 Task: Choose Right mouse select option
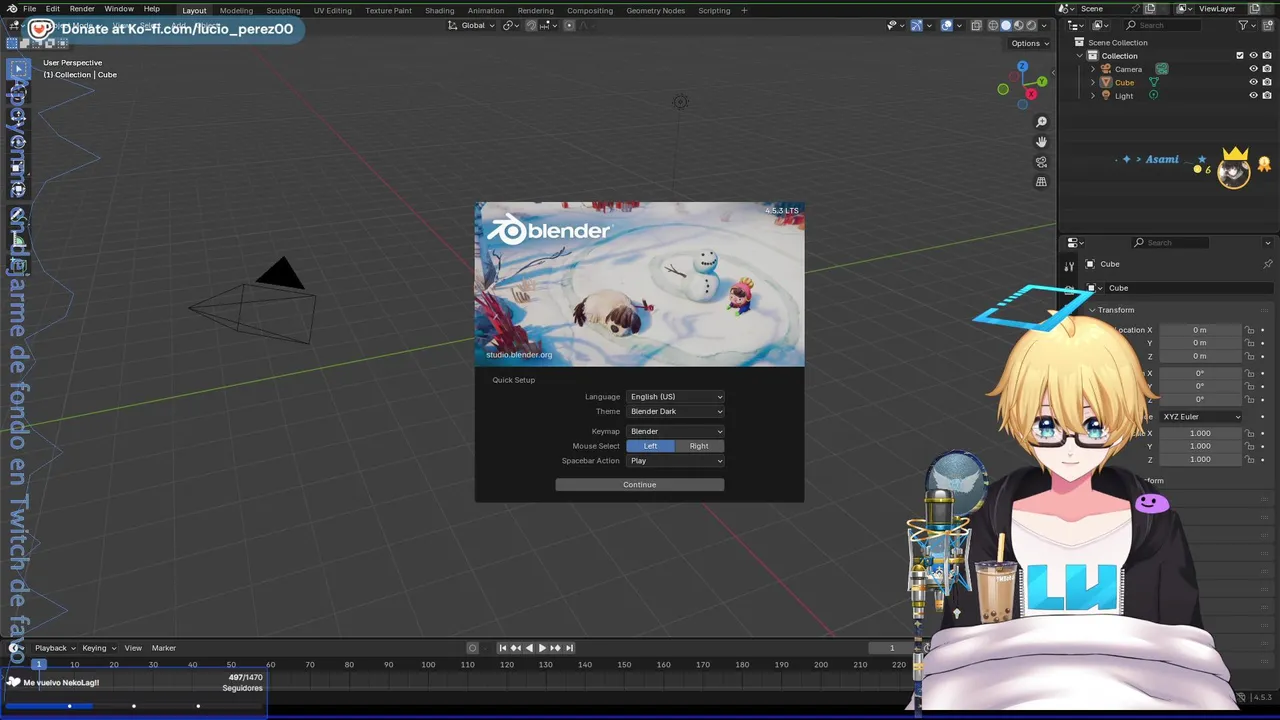[699, 446]
